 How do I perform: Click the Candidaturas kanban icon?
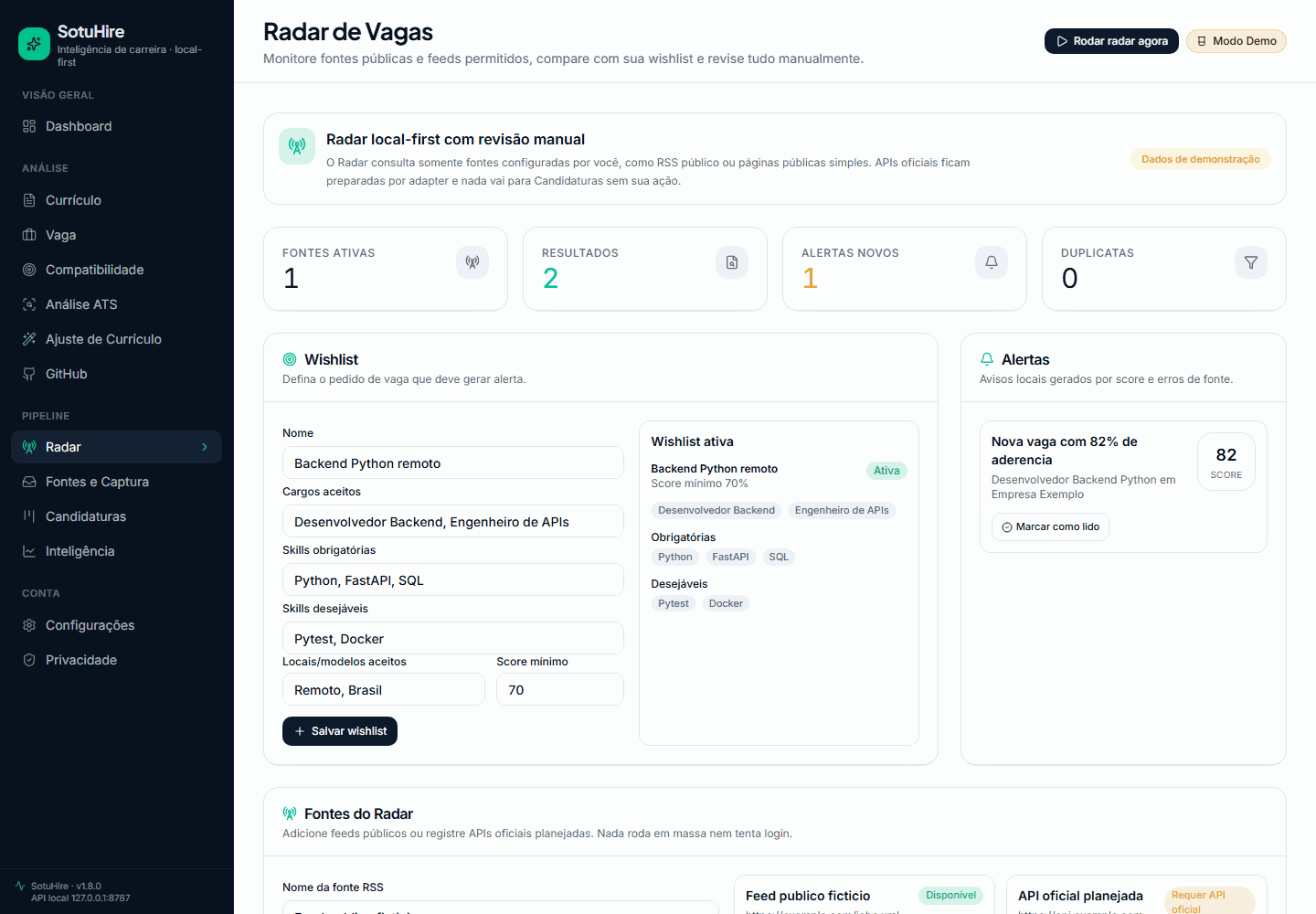pos(29,516)
